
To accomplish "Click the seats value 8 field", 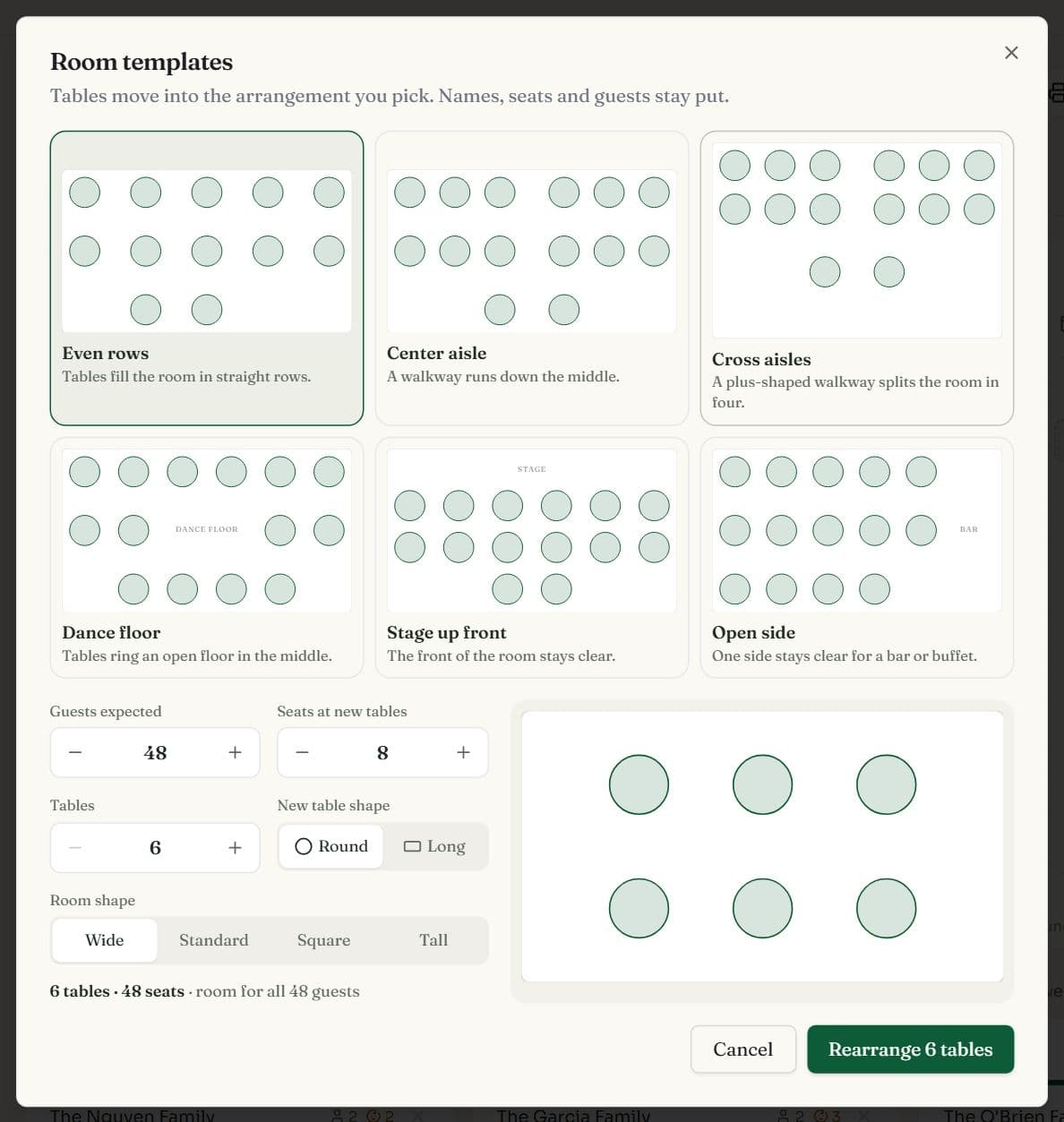I will point(382,753).
